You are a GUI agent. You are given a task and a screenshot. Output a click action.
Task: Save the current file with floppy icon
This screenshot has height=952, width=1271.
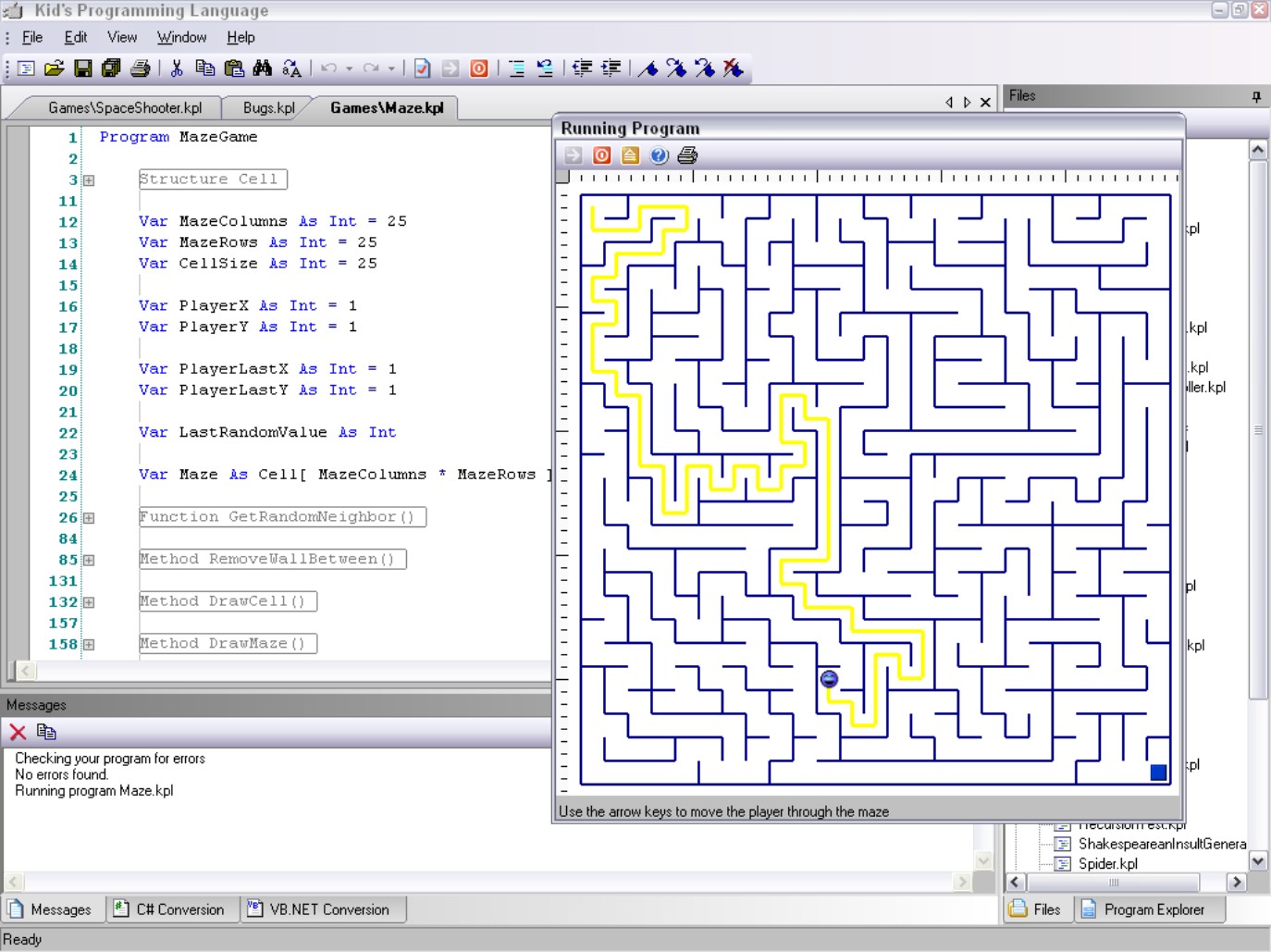coord(83,68)
